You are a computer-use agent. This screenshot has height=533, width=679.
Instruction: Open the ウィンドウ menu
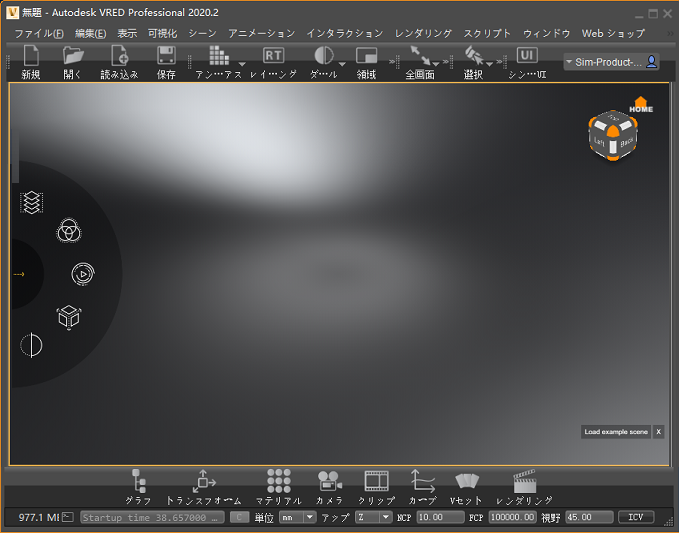click(546, 33)
